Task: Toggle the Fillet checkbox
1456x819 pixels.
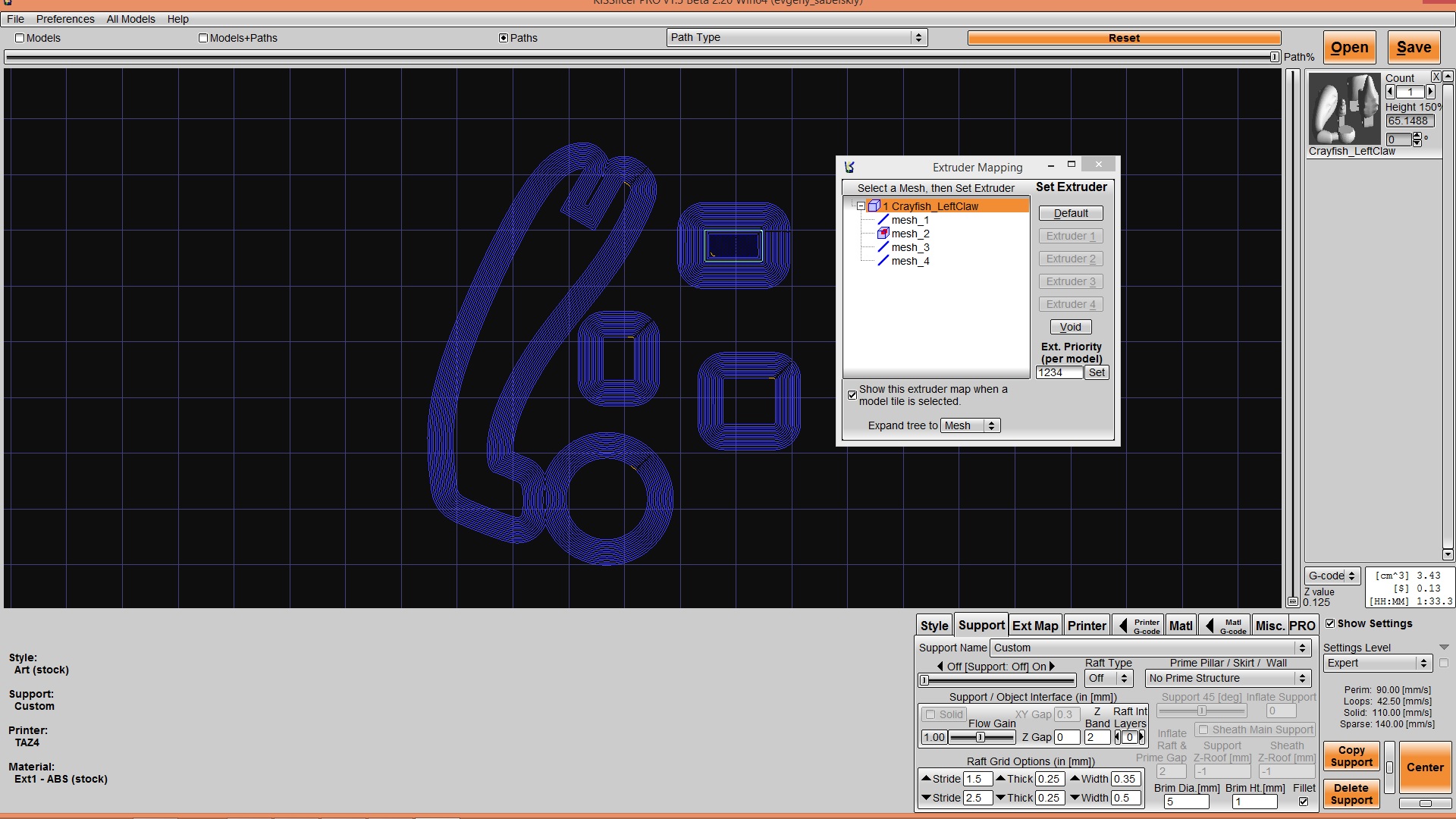Action: [1304, 802]
